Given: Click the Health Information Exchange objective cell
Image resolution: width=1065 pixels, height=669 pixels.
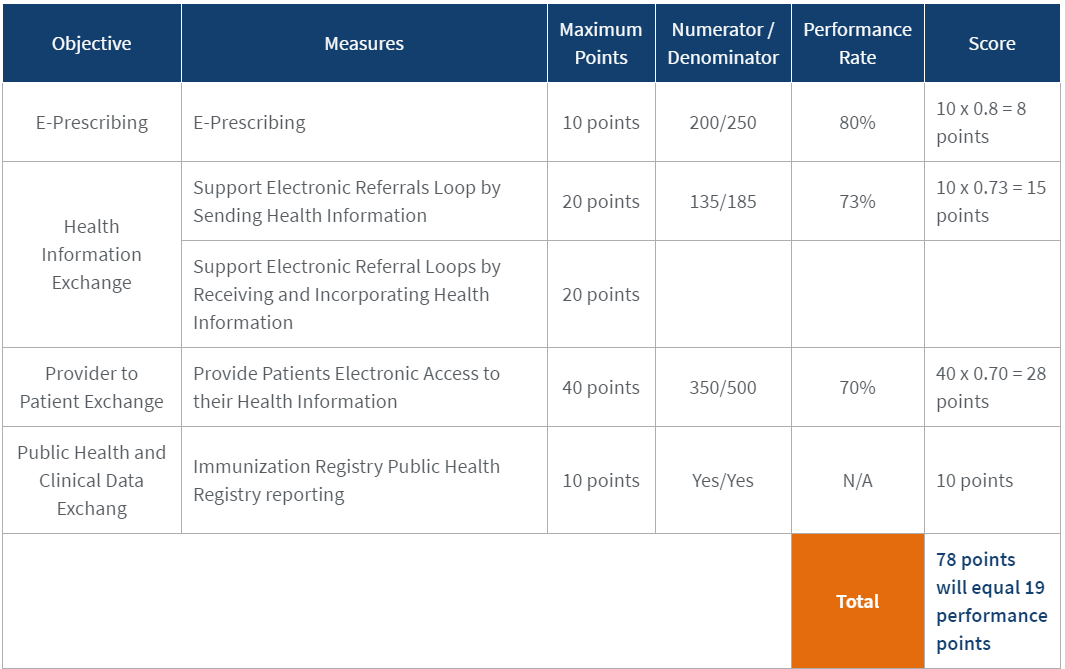Looking at the screenshot, I should tap(92, 255).
